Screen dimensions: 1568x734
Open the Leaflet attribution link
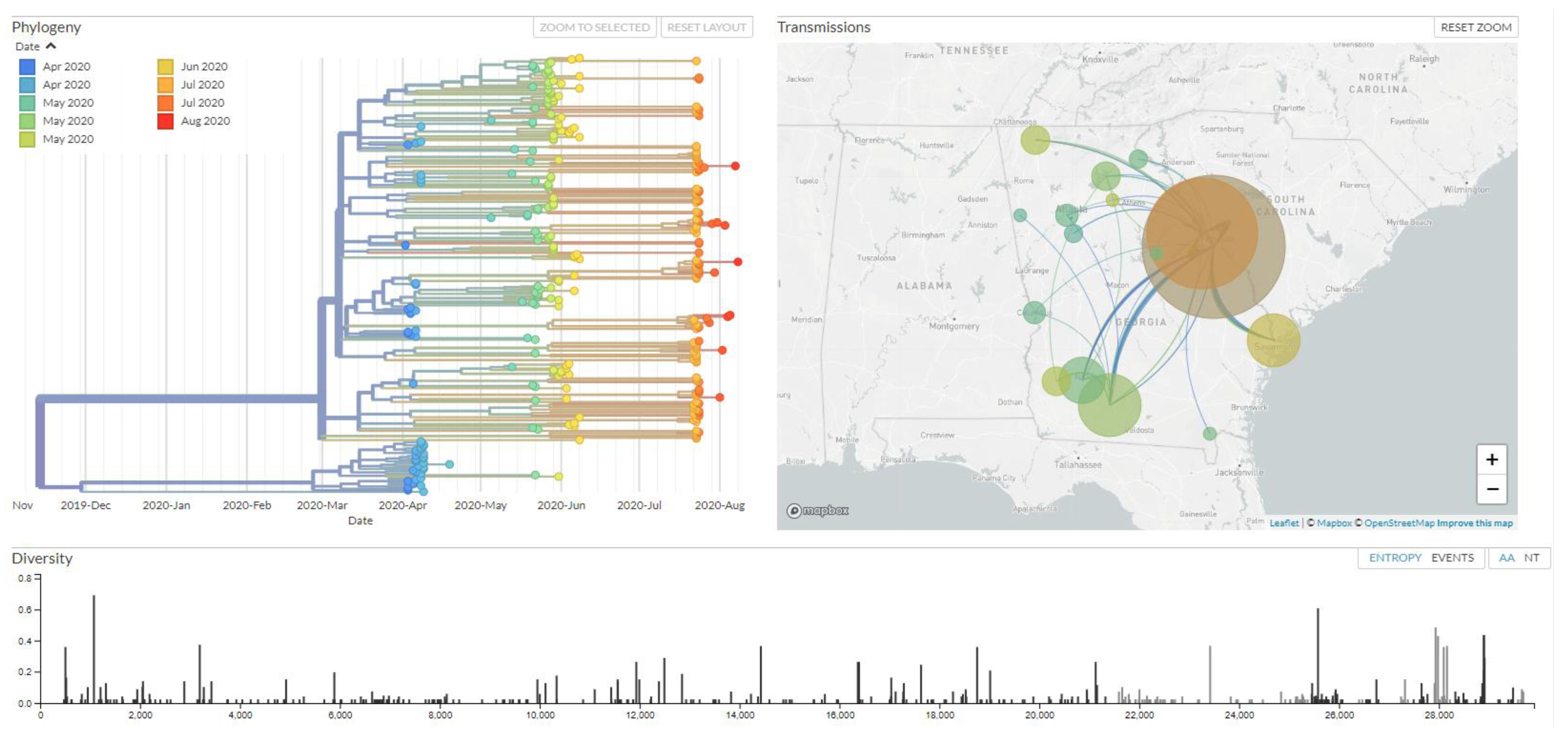(x=1284, y=523)
